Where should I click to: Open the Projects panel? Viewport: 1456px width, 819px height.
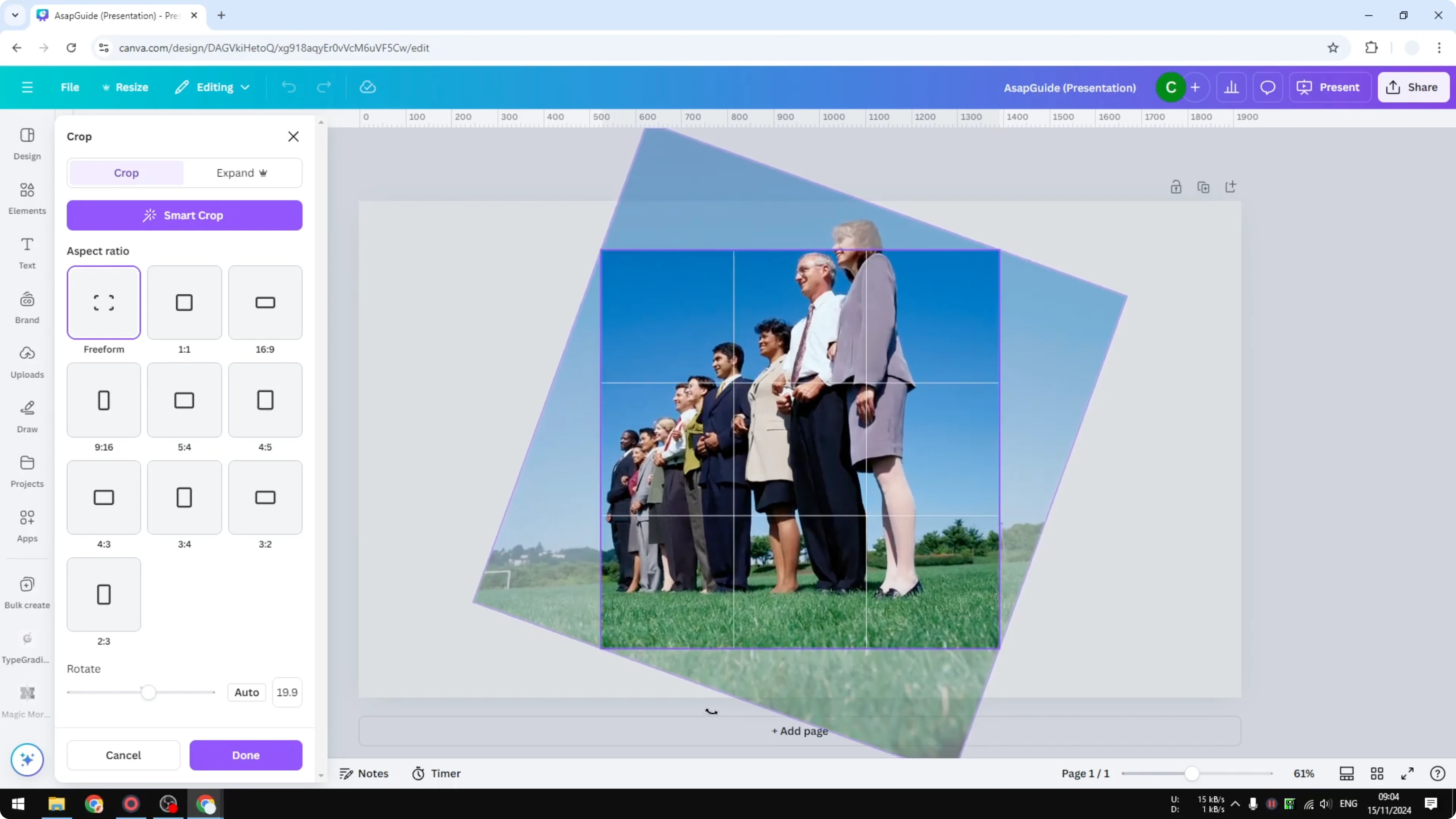(x=27, y=471)
